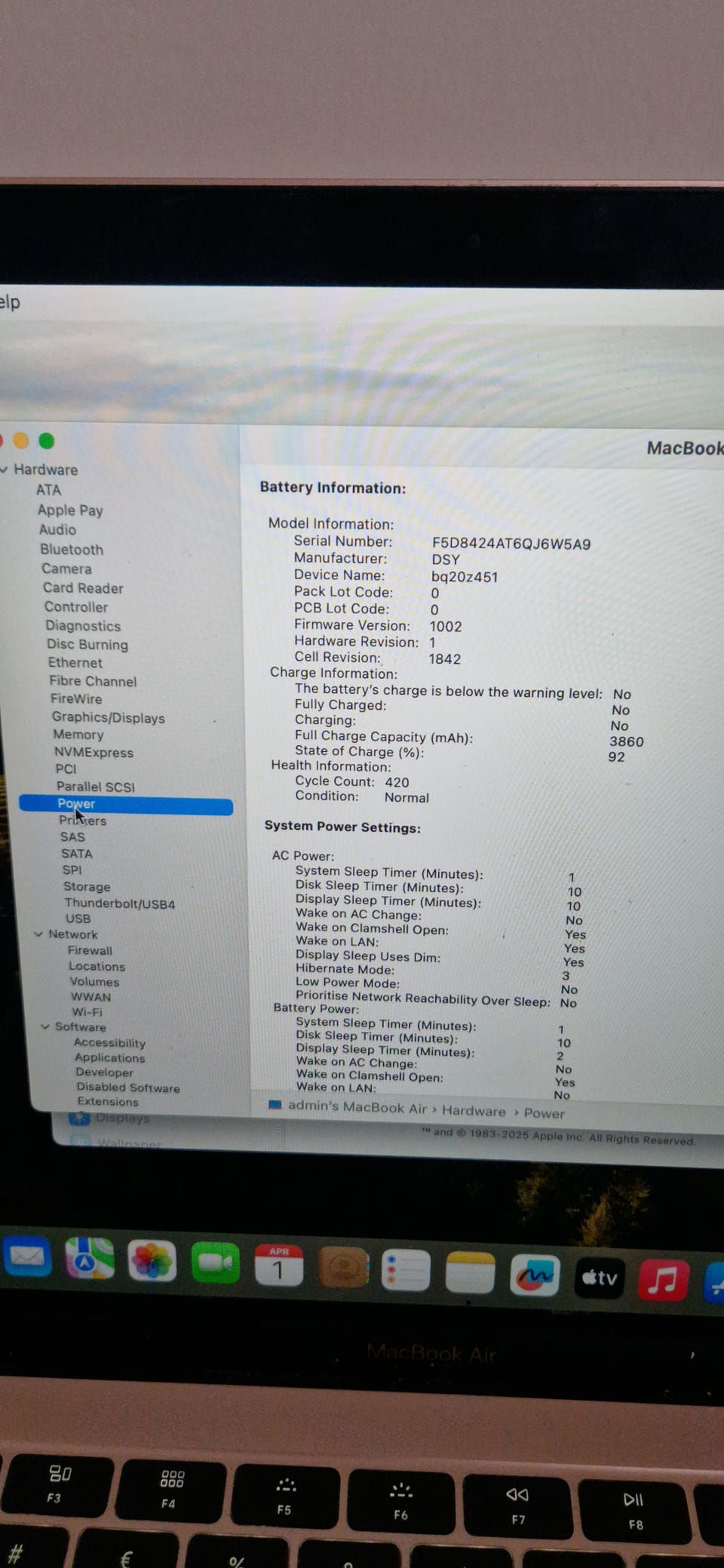Collapse the Network section in sidebar
Screen dimensions: 724x1568
(38, 934)
